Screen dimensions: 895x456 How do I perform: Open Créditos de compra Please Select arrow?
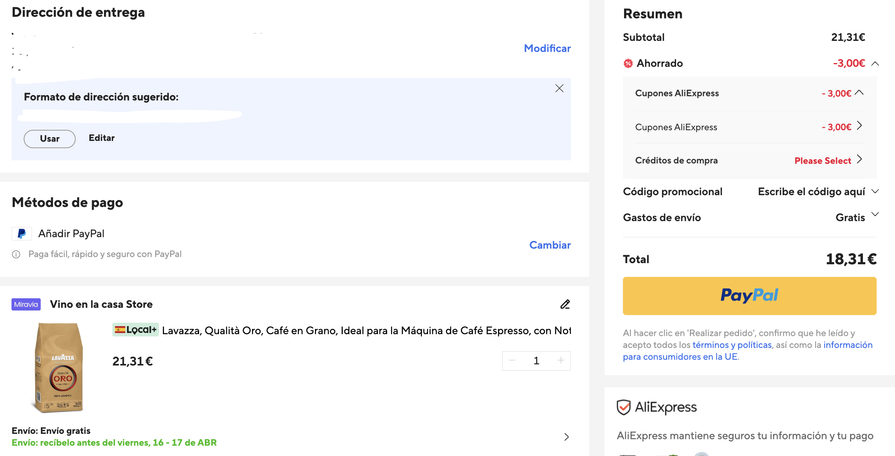pos(859,160)
